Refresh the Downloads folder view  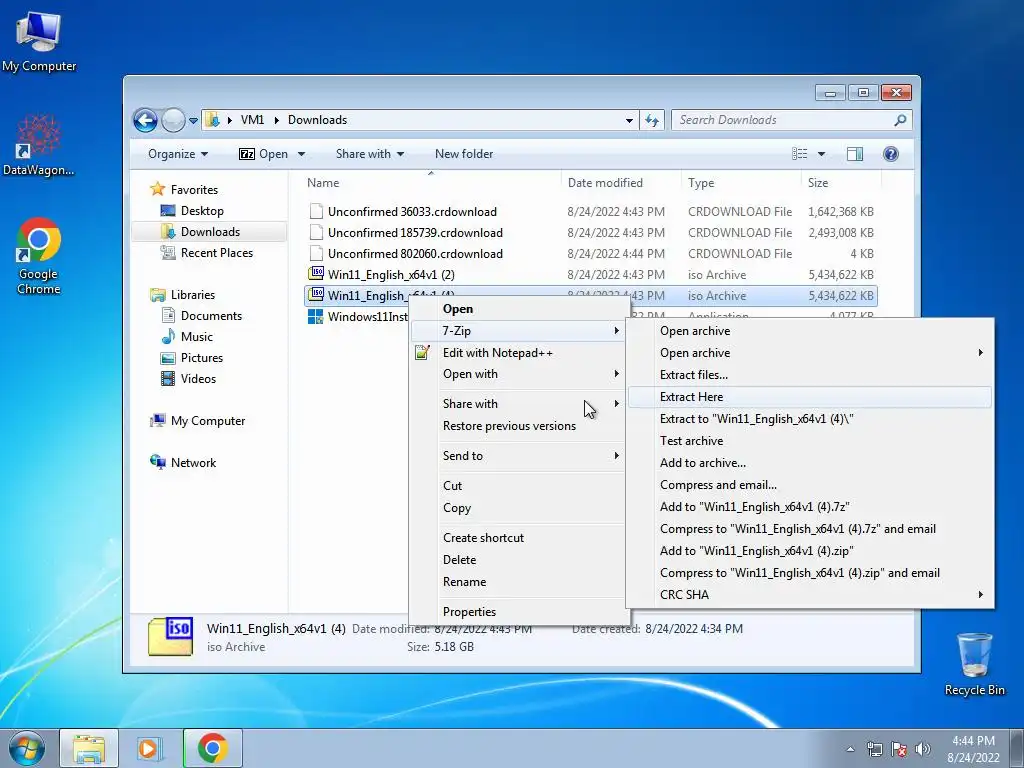click(x=652, y=120)
